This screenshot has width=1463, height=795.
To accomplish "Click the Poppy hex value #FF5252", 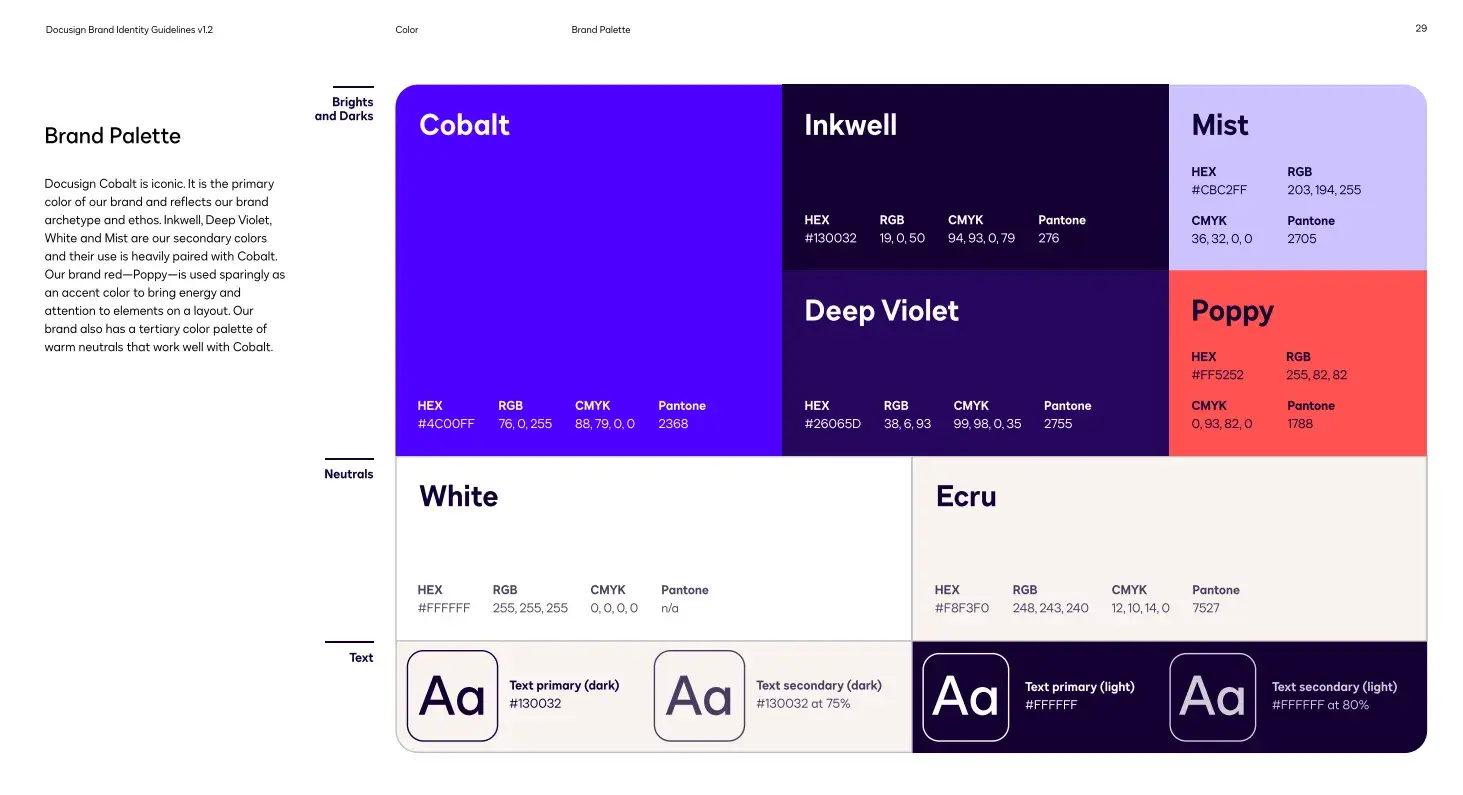I will point(1217,375).
